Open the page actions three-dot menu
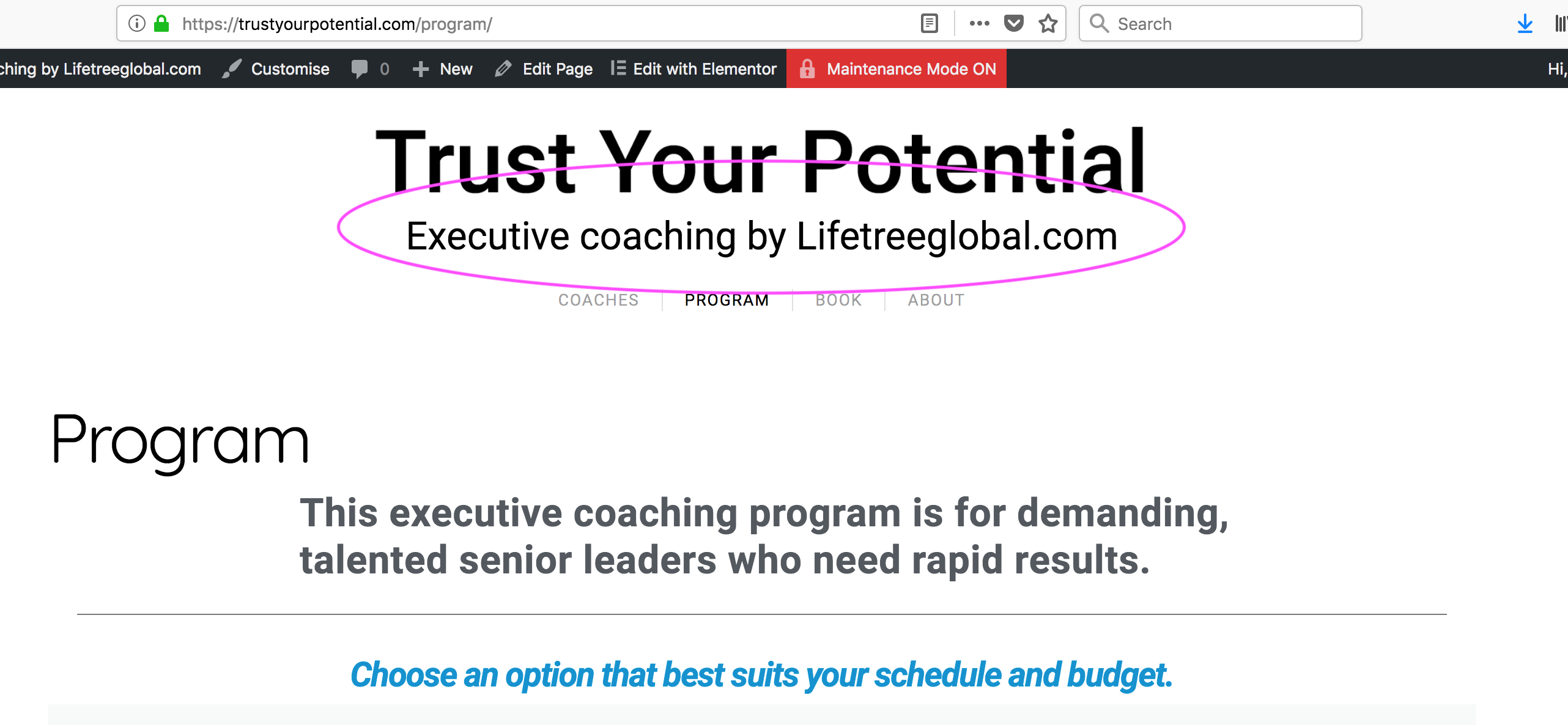This screenshot has width=1568, height=725. (x=979, y=24)
